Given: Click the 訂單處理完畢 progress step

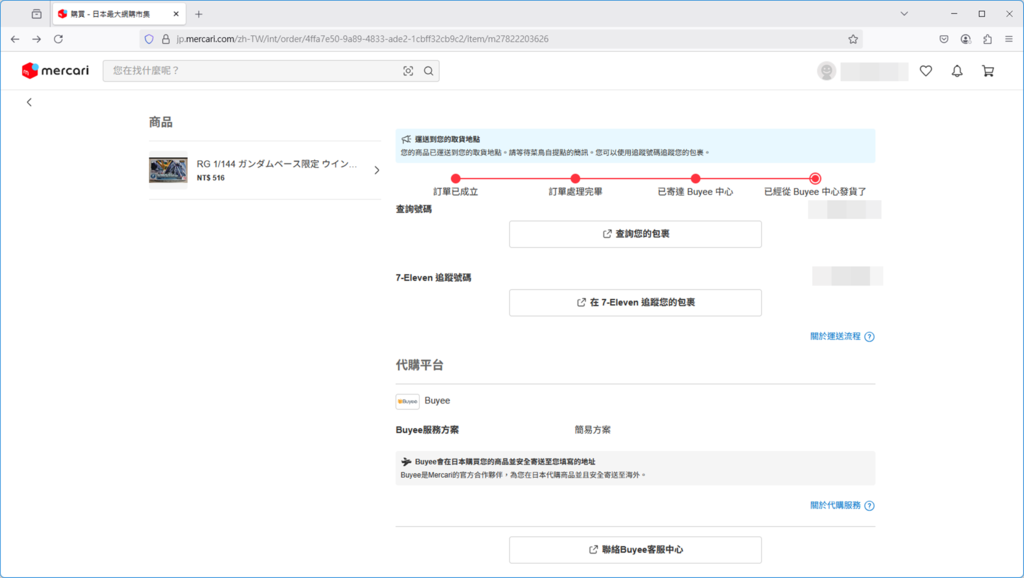Looking at the screenshot, I should 575,191.
